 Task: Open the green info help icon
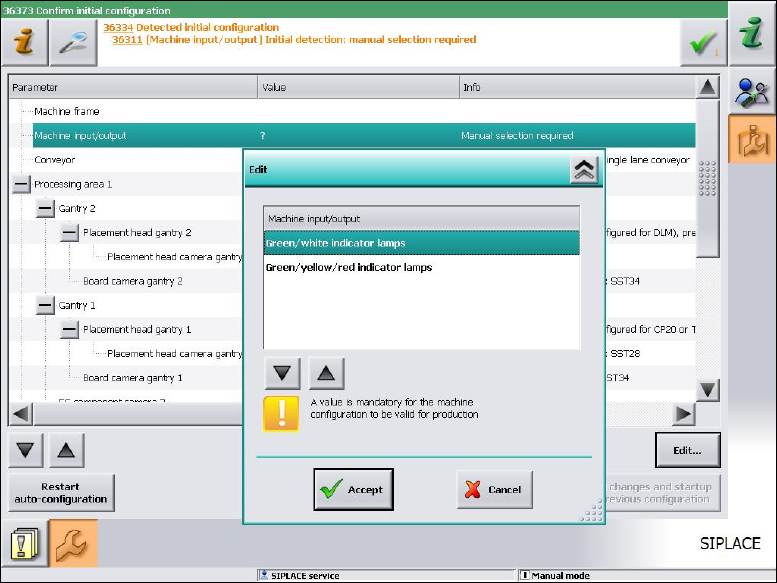tap(752, 33)
